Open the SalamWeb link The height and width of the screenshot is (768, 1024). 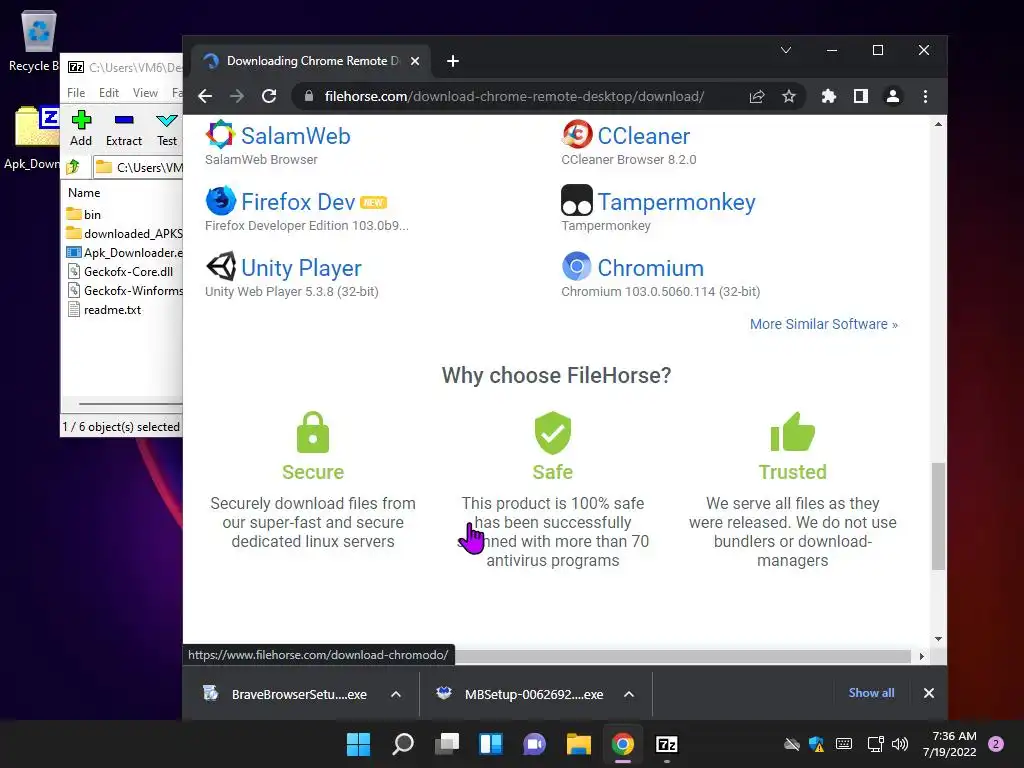[x=296, y=136]
